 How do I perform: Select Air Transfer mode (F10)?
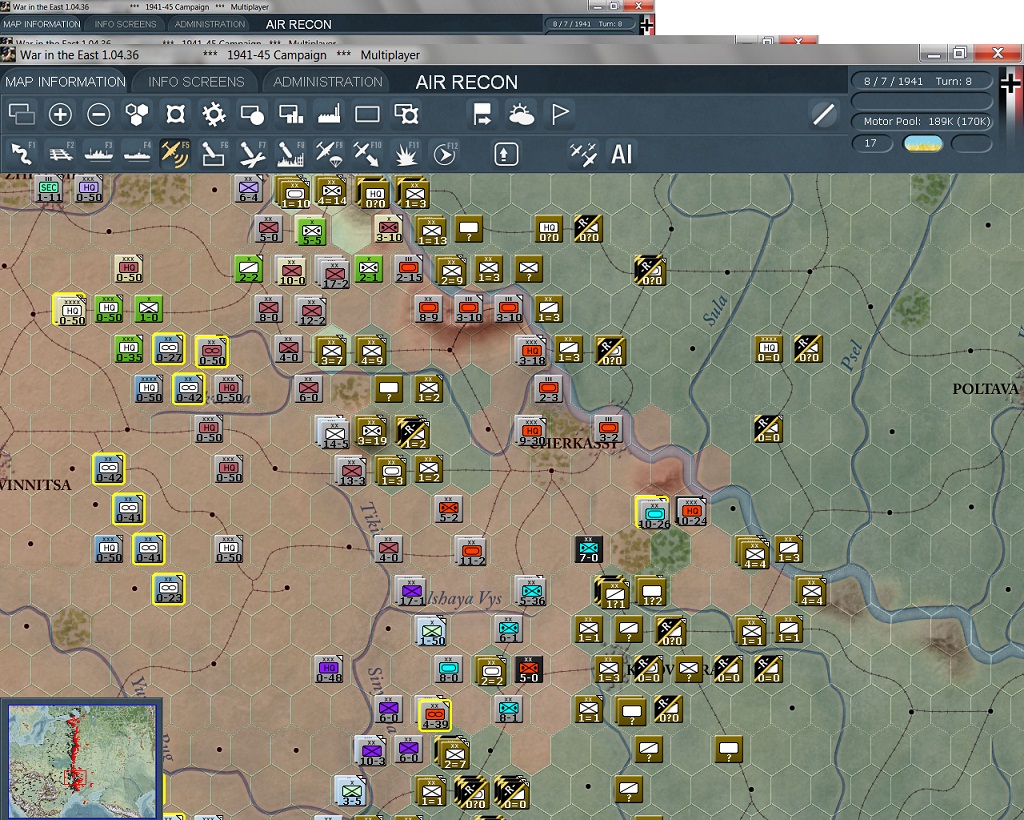coord(367,154)
